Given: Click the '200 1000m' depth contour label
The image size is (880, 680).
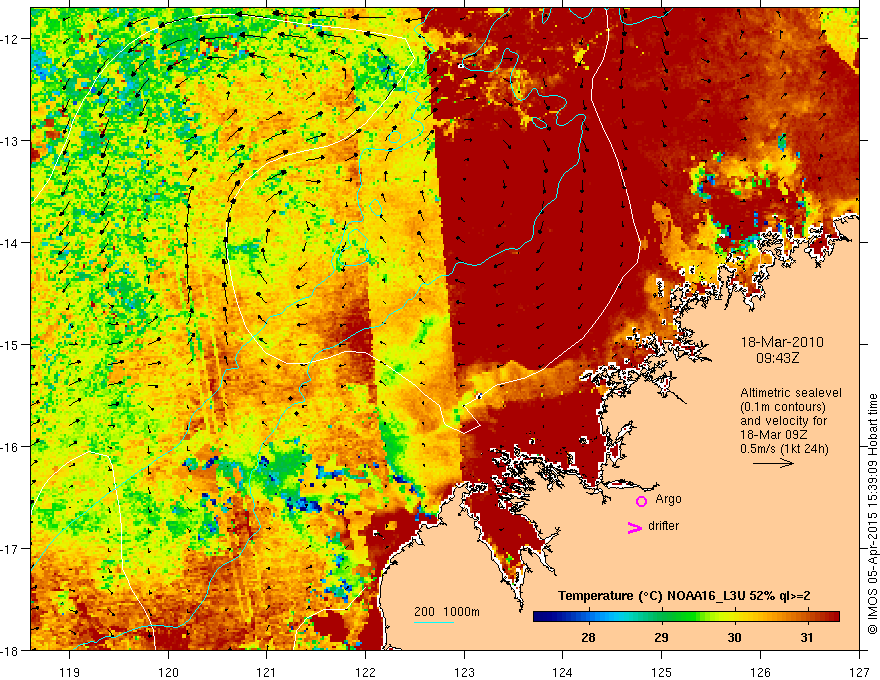Looking at the screenshot, I should coord(447,612).
